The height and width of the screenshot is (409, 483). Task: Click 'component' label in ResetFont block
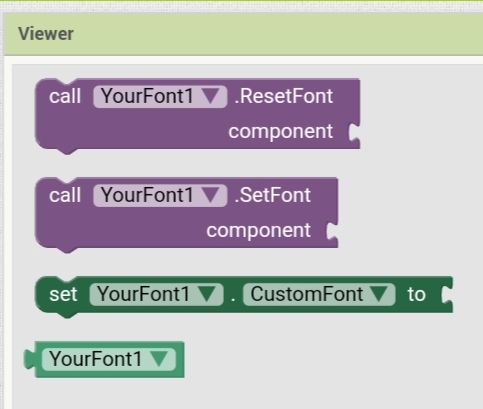click(280, 132)
